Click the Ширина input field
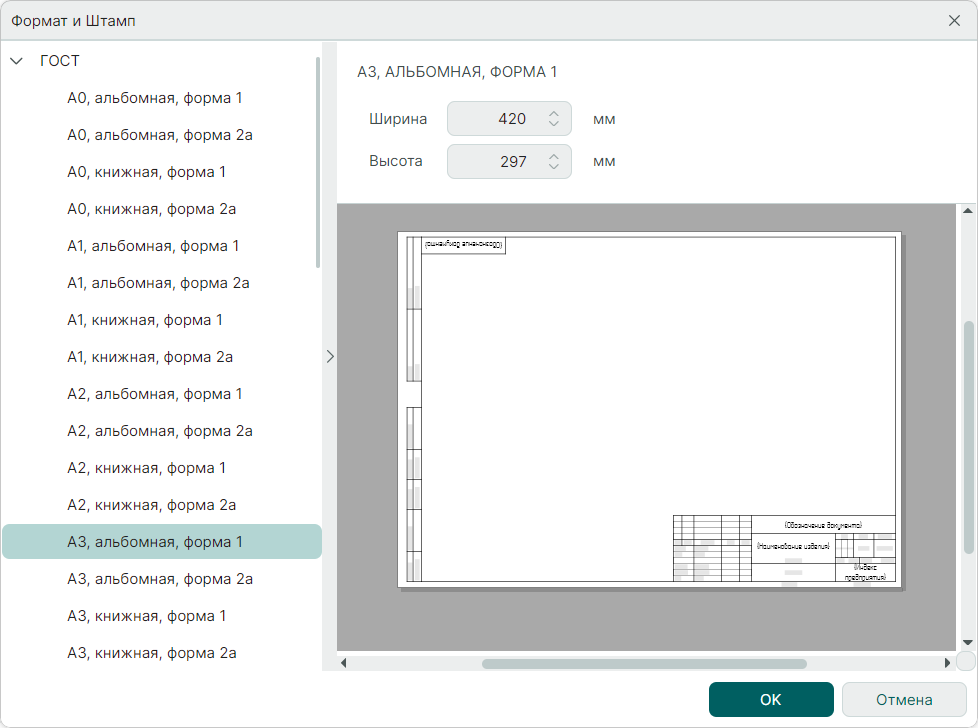978x728 pixels. pos(496,119)
